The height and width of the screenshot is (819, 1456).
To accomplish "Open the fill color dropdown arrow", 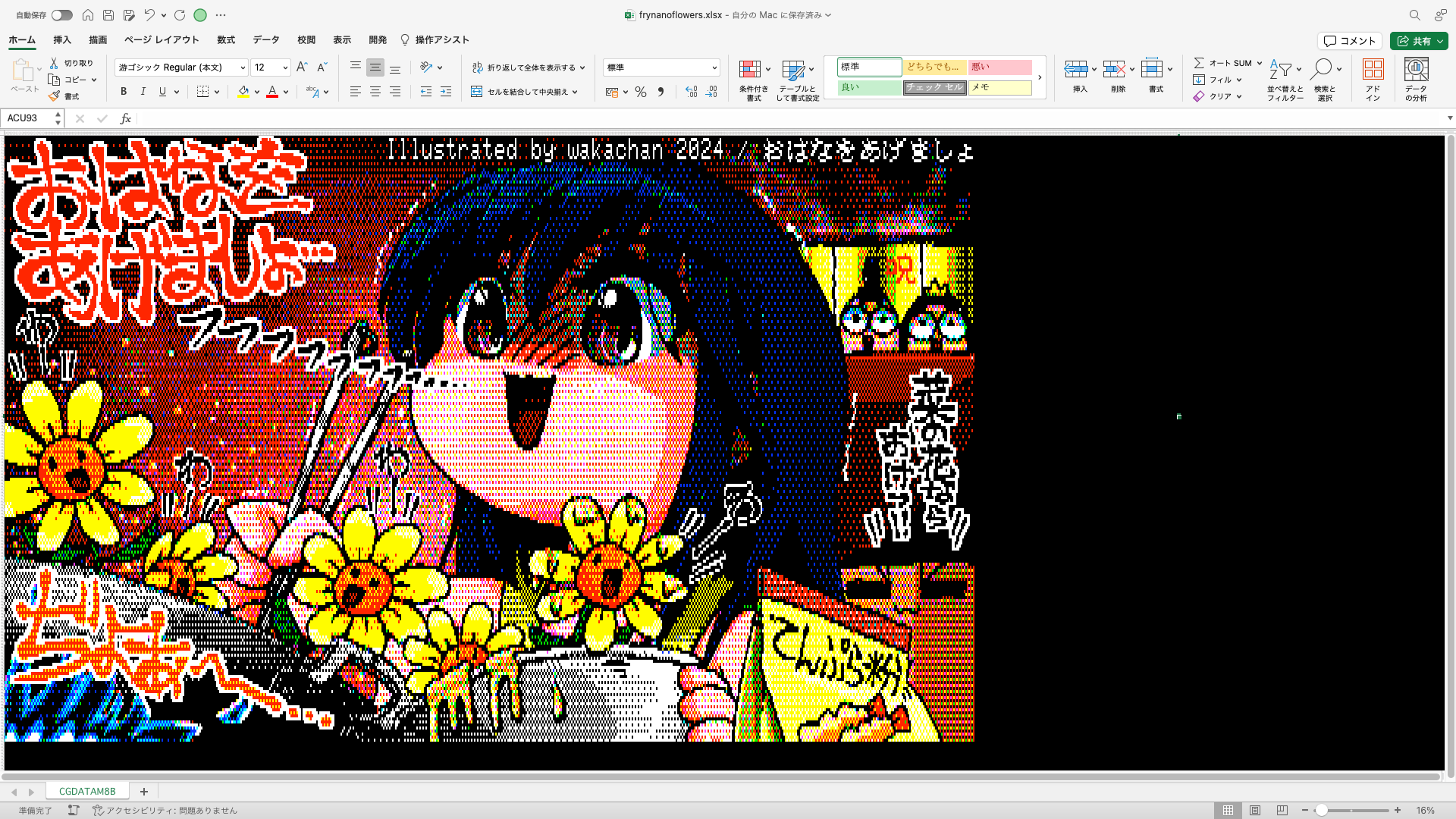I will [x=257, y=92].
